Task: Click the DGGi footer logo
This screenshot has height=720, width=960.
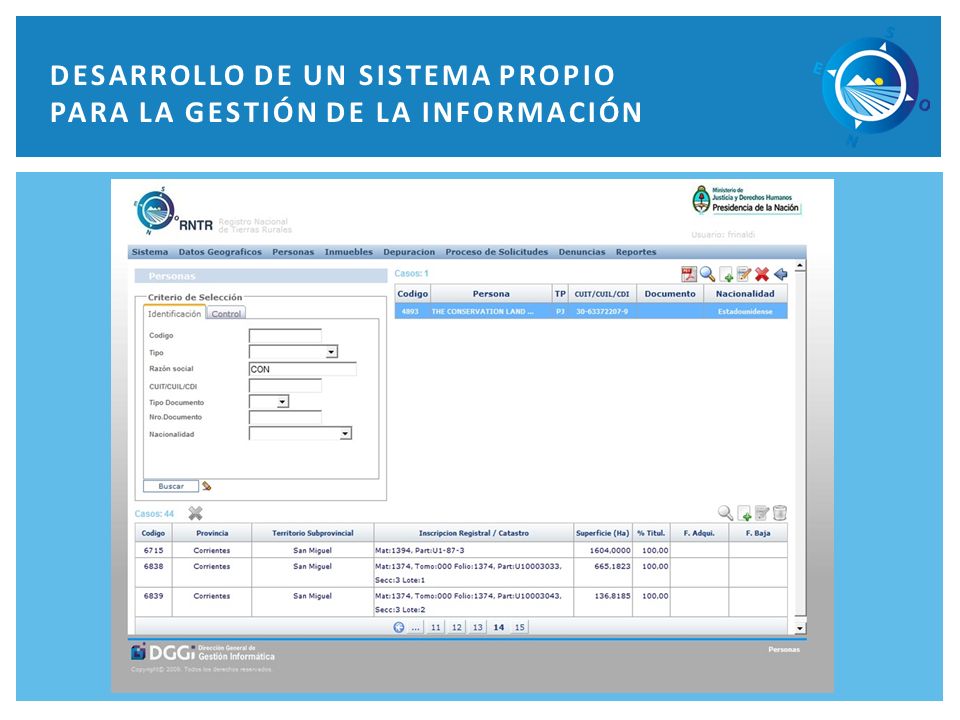Action: tap(203, 653)
